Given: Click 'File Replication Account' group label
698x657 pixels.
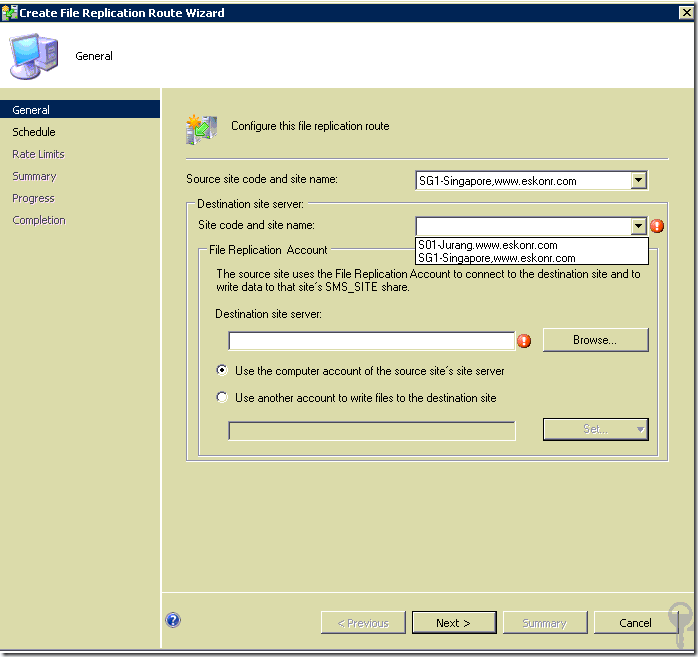Looking at the screenshot, I should 268,250.
